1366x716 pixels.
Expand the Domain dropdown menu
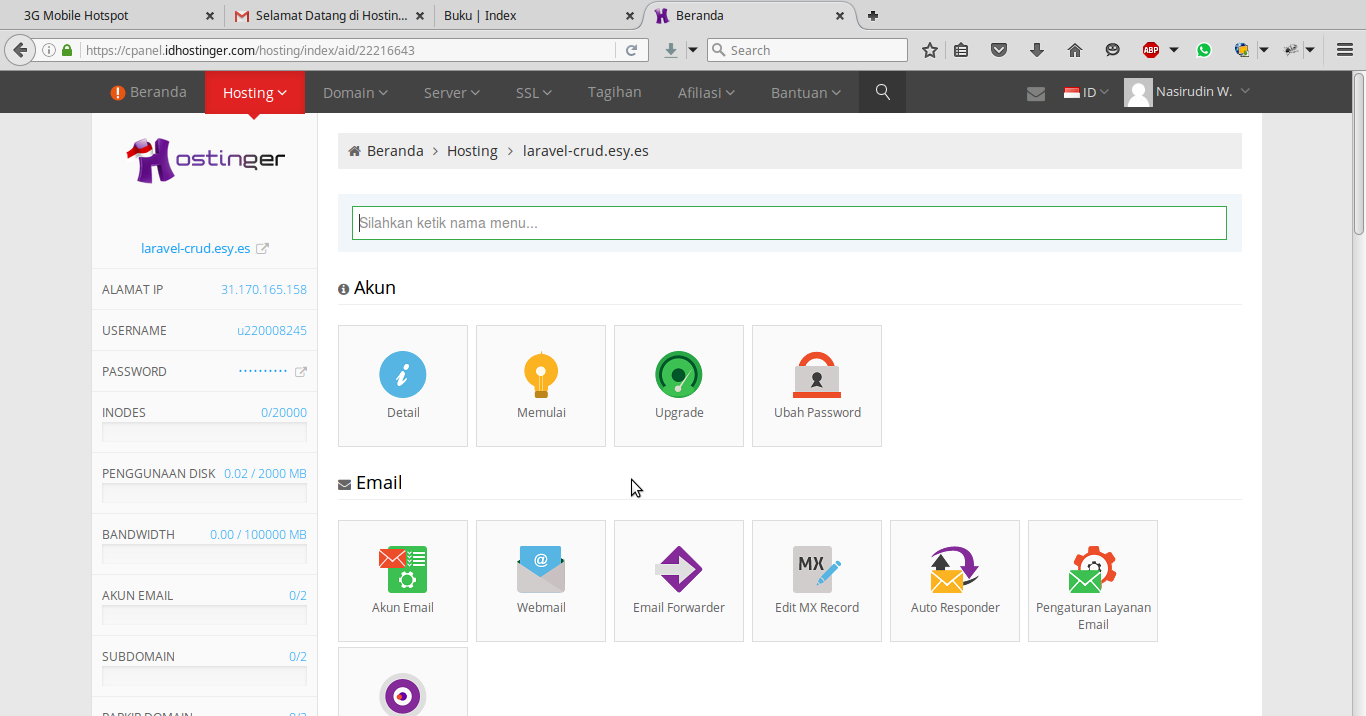355,92
